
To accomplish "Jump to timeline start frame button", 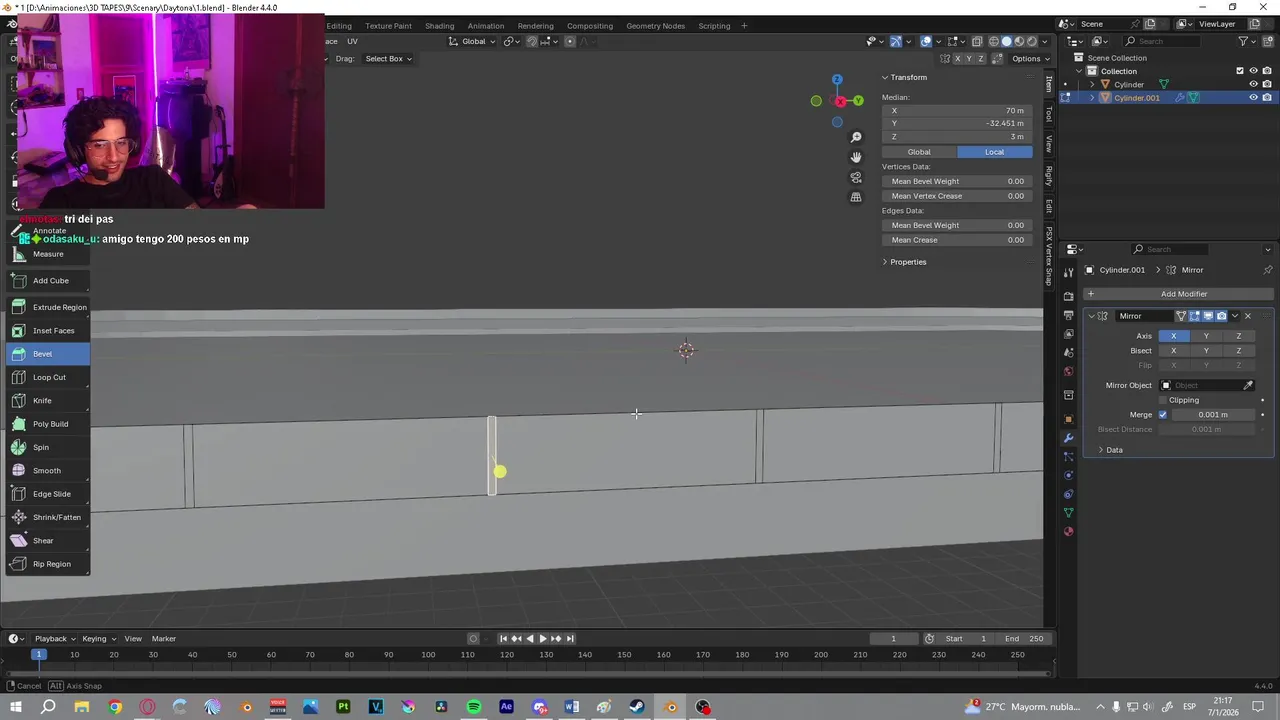I will coord(503,638).
